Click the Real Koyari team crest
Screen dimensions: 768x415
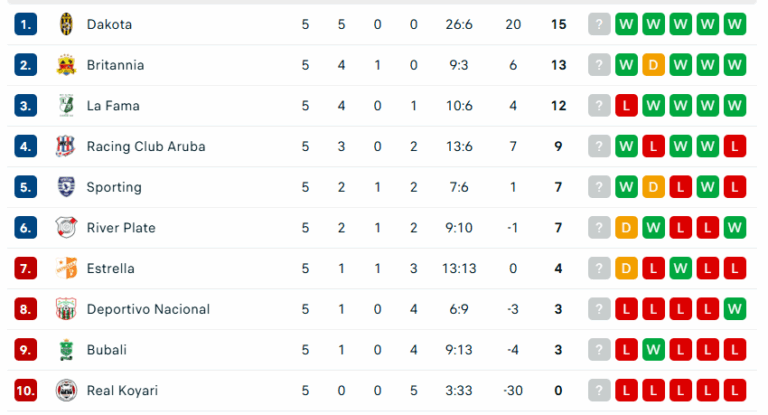pyautogui.click(x=66, y=391)
